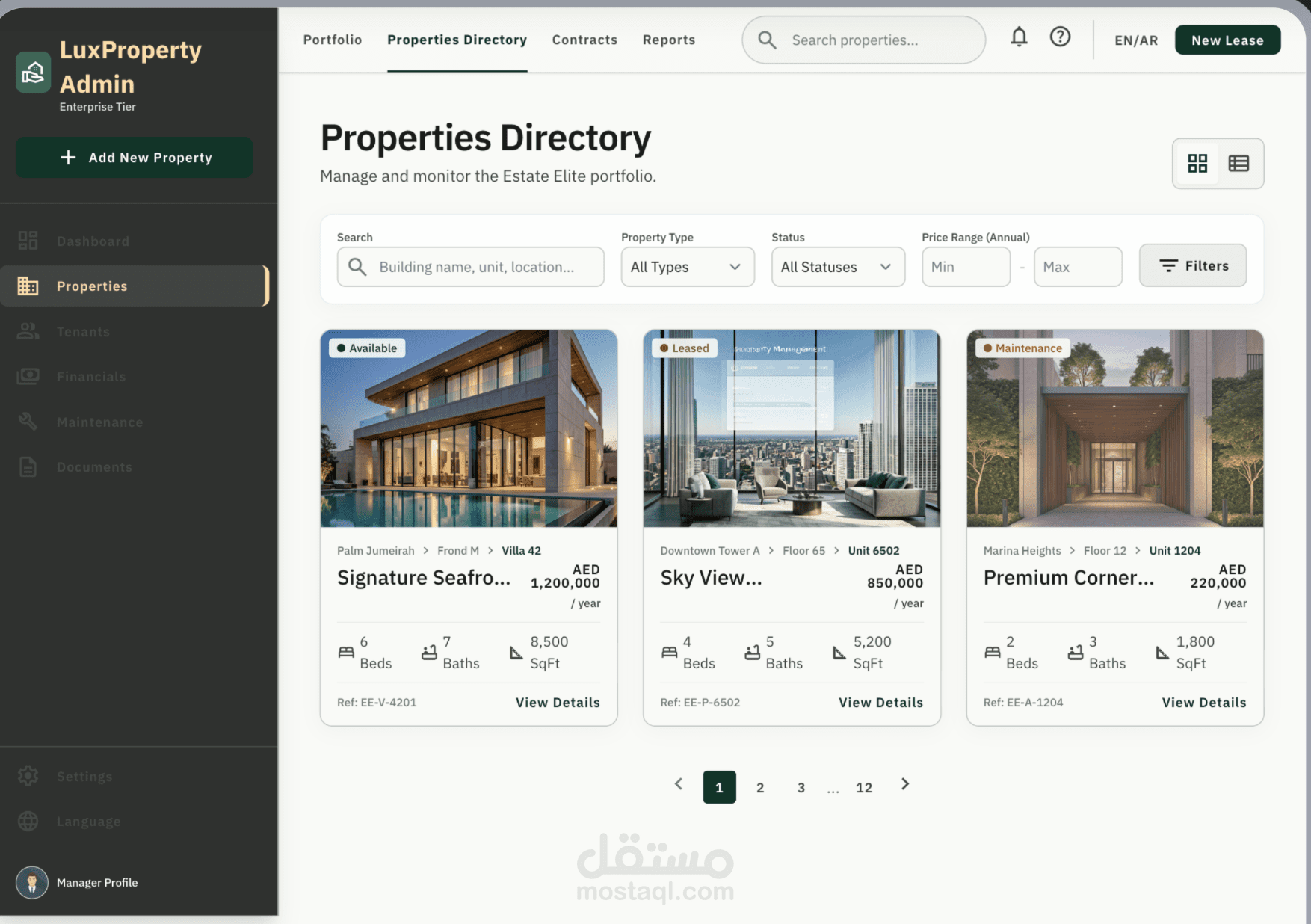The height and width of the screenshot is (924, 1311).
Task: View Details for Ref EE-P-6502
Action: point(880,702)
